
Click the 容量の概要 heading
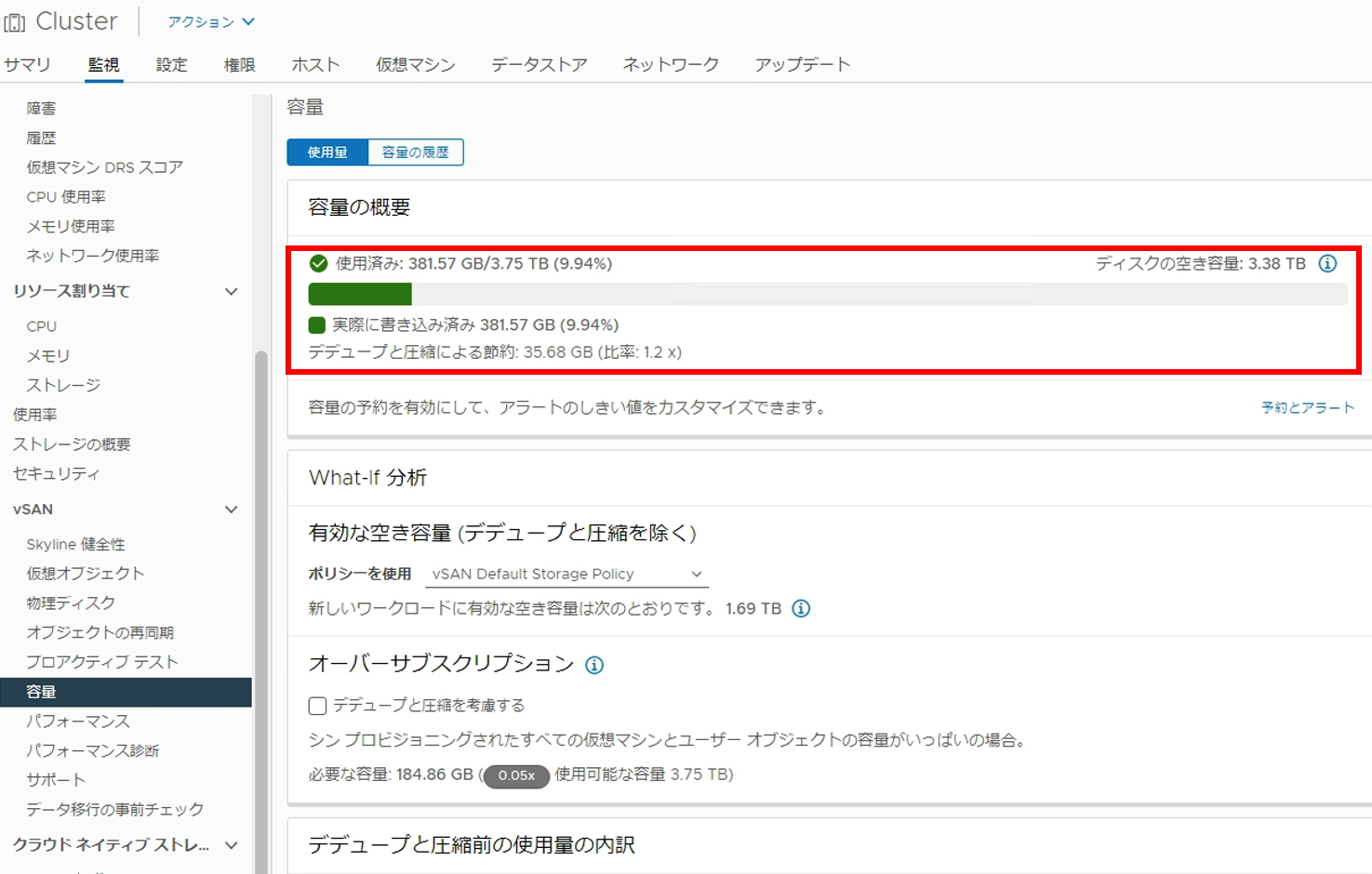coord(359,207)
